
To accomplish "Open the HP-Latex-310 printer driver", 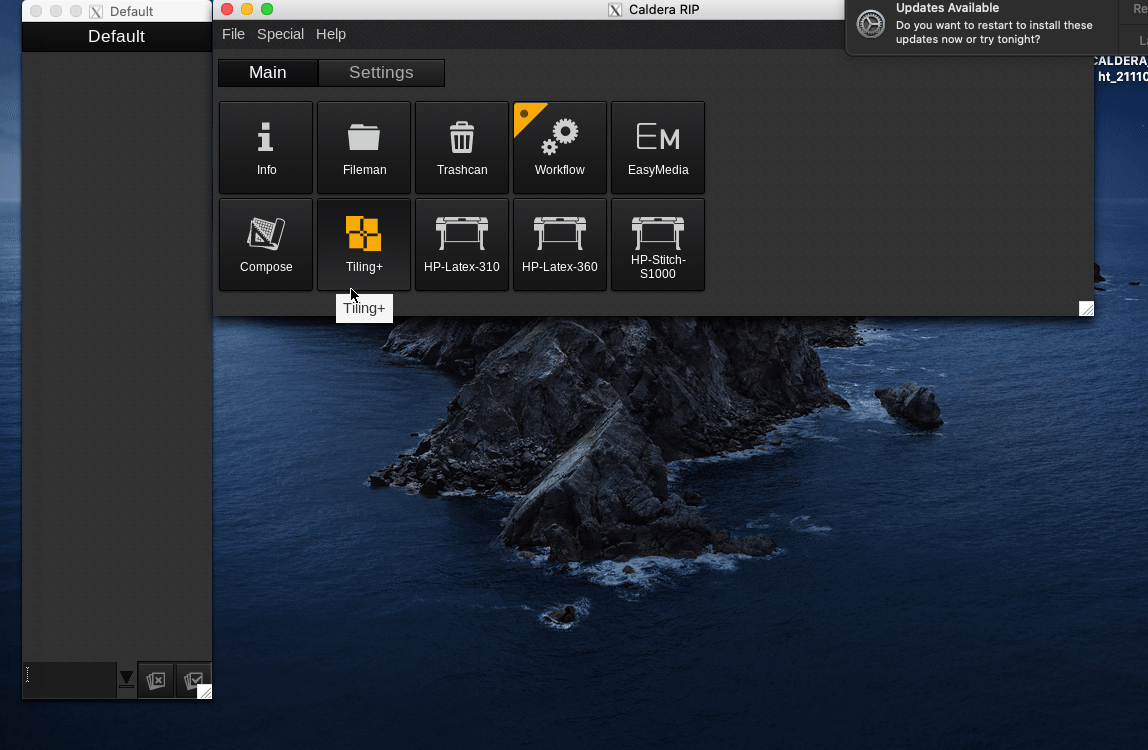I will coord(461,244).
